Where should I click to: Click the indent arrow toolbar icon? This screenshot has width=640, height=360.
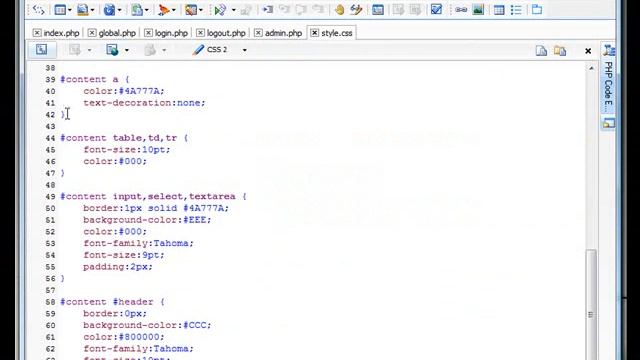(x=268, y=9)
